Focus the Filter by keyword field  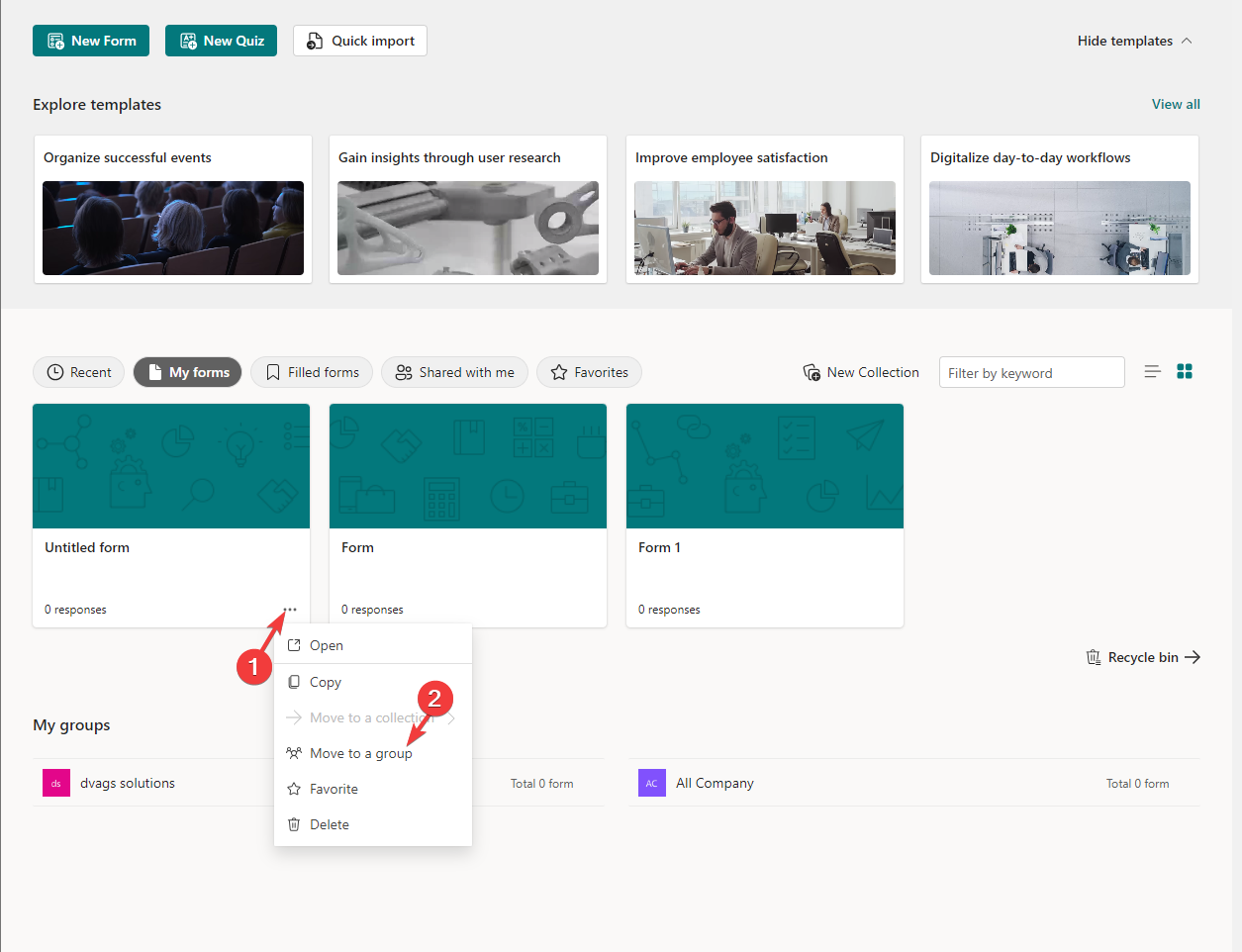click(x=1032, y=372)
